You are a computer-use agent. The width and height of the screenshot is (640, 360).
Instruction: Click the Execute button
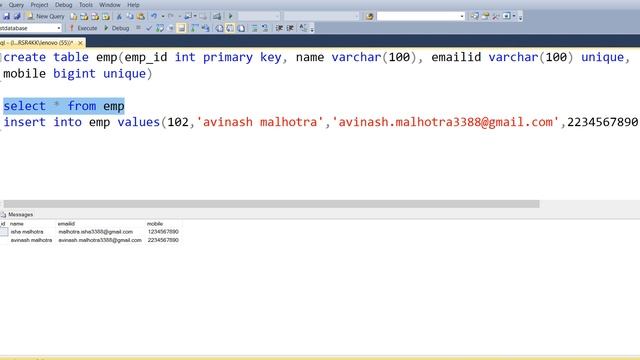click(x=83, y=28)
